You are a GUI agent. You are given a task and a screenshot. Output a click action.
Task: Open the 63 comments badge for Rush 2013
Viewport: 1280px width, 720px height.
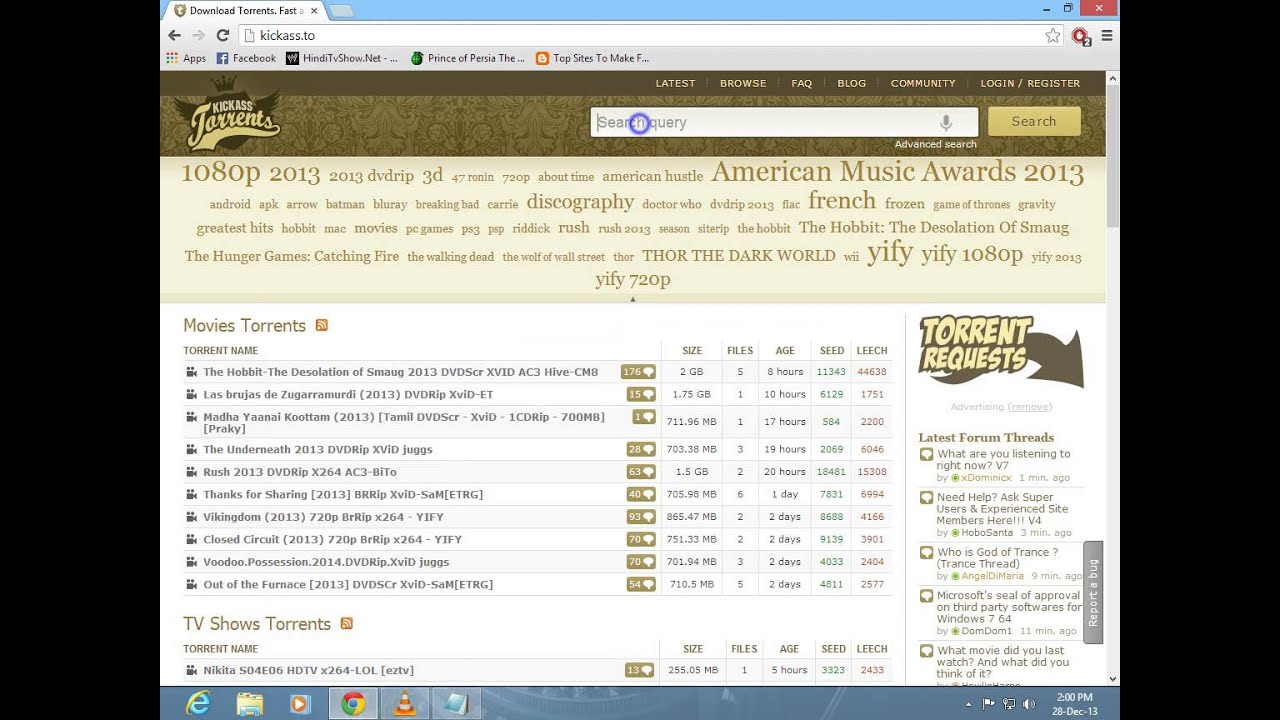[641, 472]
